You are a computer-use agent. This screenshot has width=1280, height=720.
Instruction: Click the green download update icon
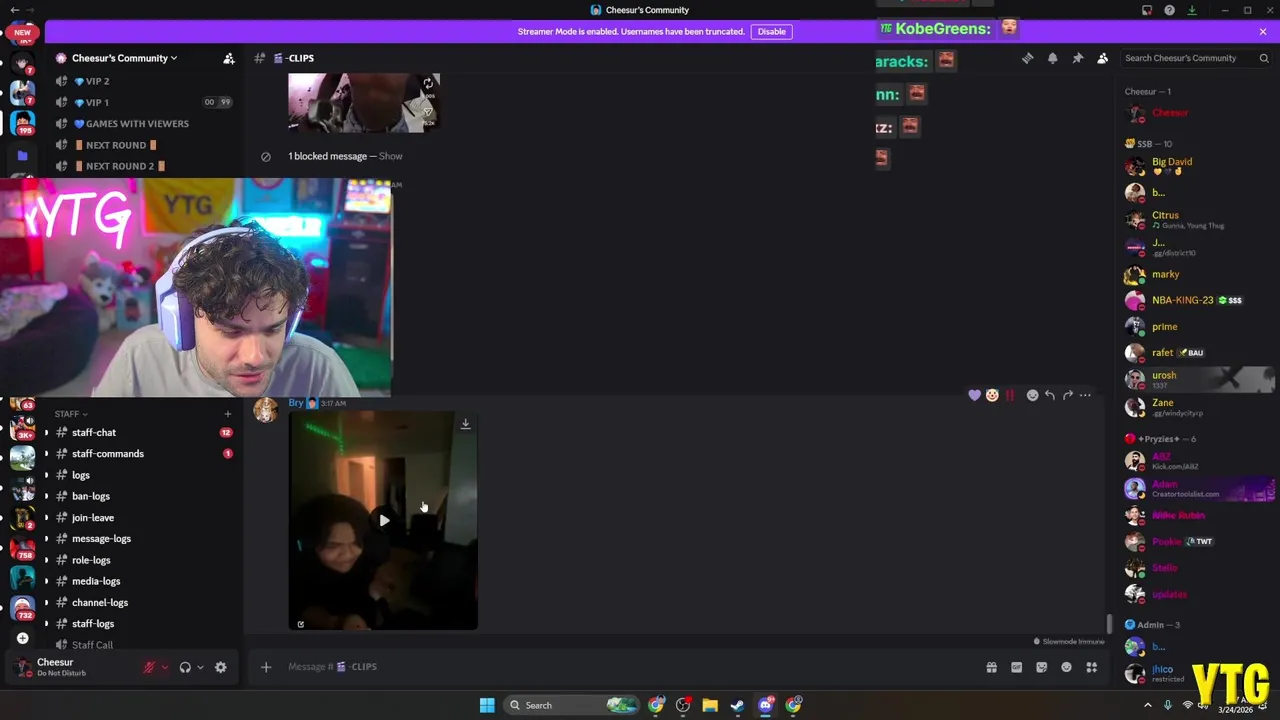[1192, 10]
